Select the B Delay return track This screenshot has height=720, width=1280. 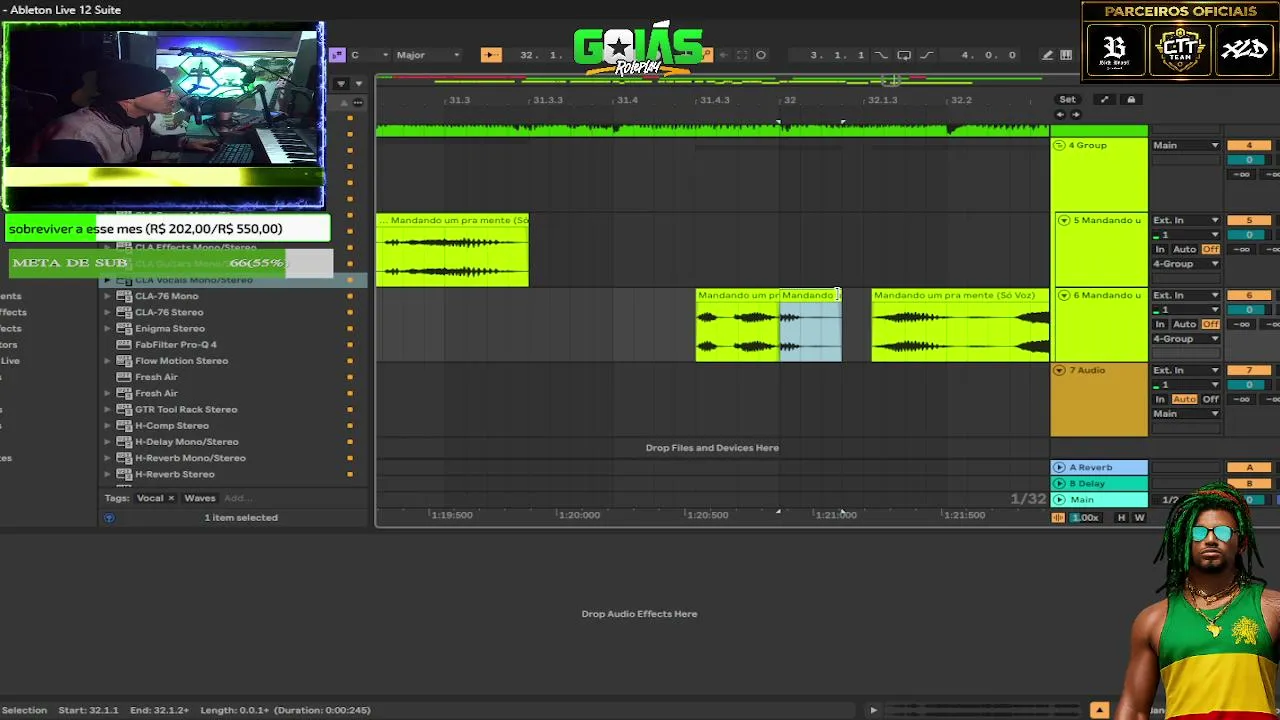pos(1099,484)
